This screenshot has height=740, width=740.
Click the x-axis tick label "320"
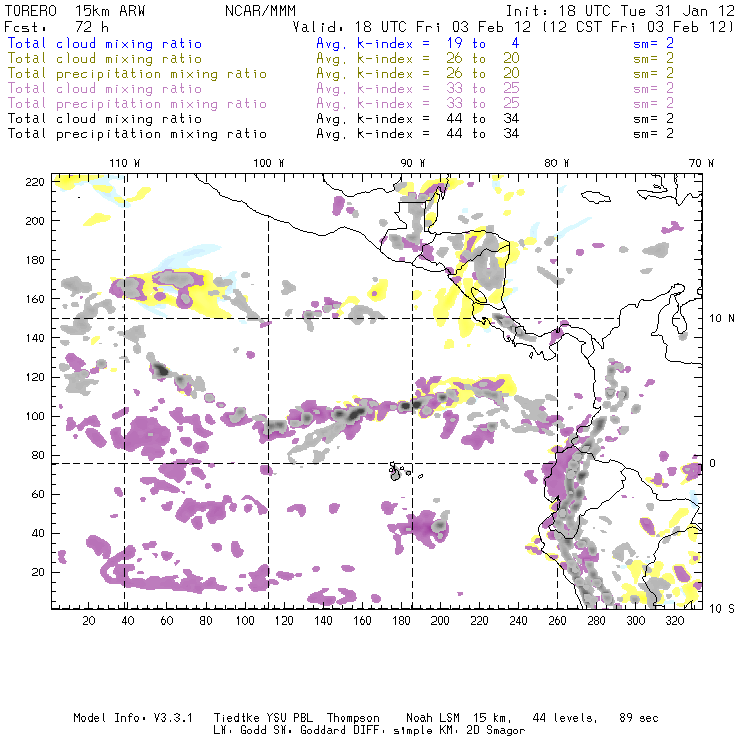[674, 621]
